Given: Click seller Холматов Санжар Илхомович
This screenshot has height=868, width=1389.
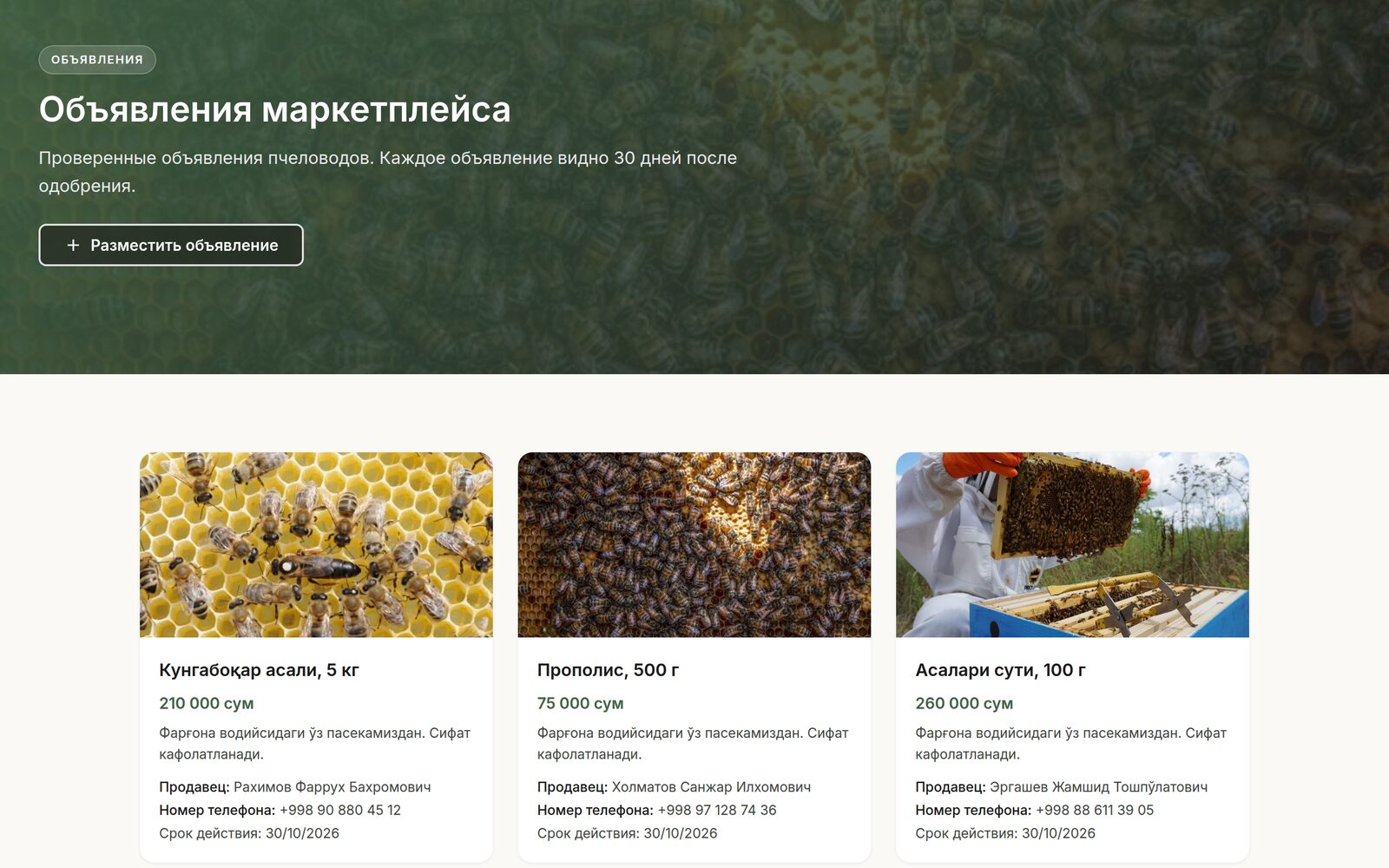Looking at the screenshot, I should pos(711,787).
